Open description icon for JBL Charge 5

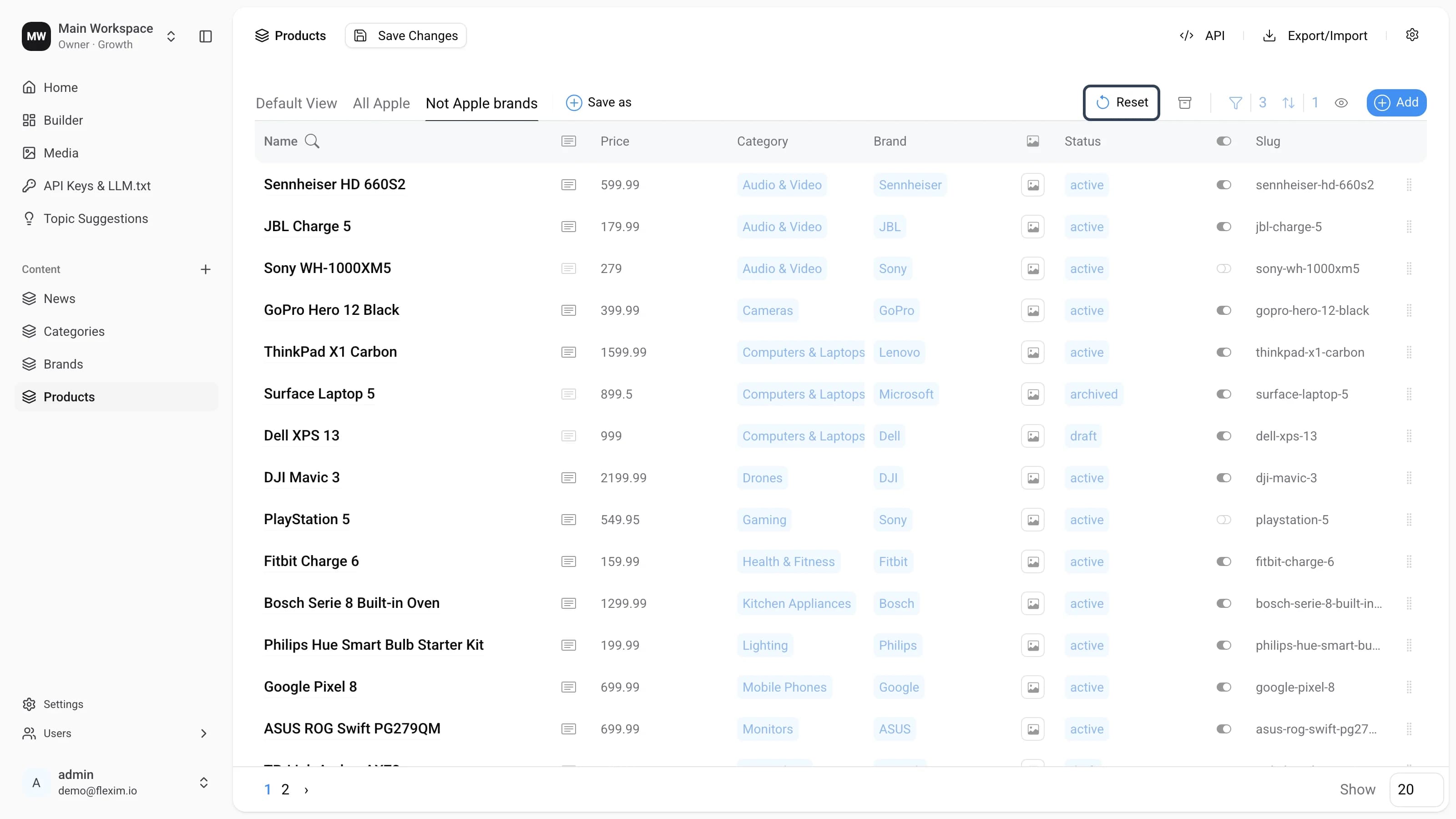569,227
